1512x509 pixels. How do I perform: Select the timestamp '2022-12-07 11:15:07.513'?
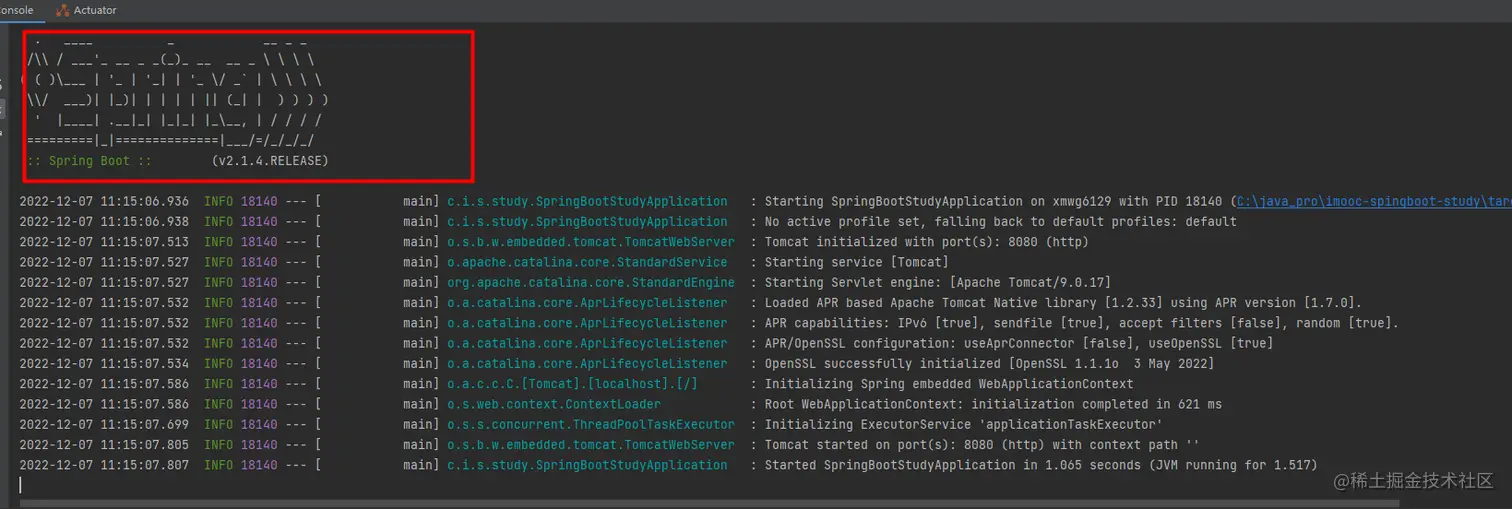[104, 242]
